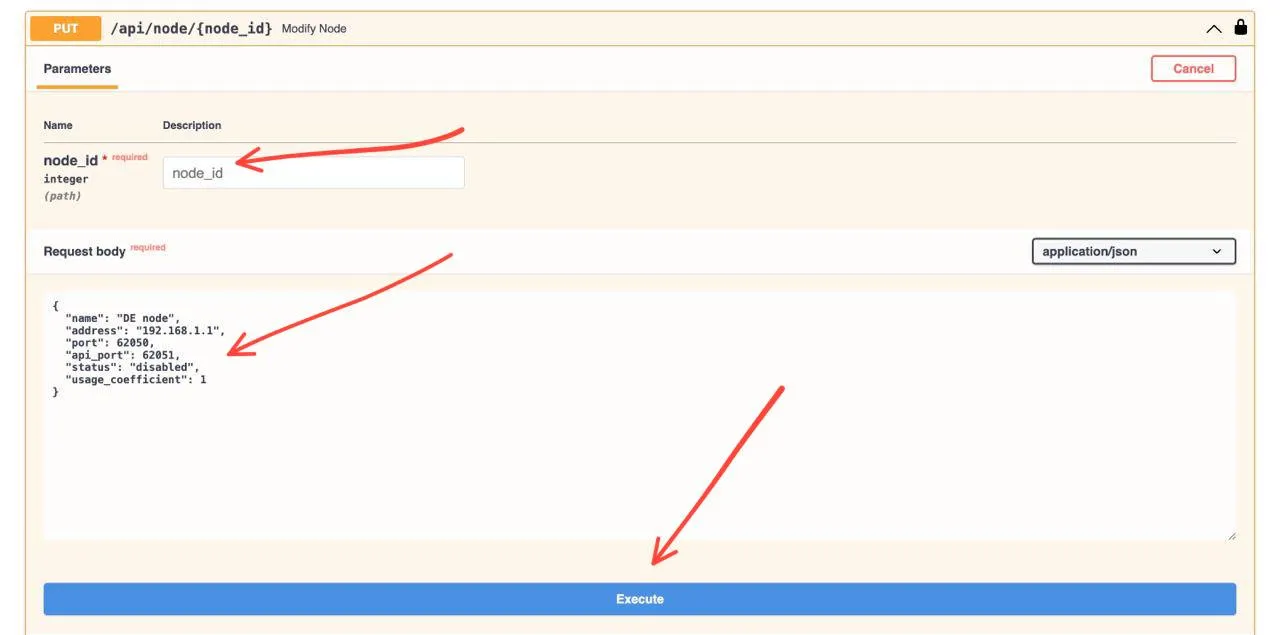Click the orange PUT method badge
This screenshot has height=635, width=1280.
pos(64,28)
